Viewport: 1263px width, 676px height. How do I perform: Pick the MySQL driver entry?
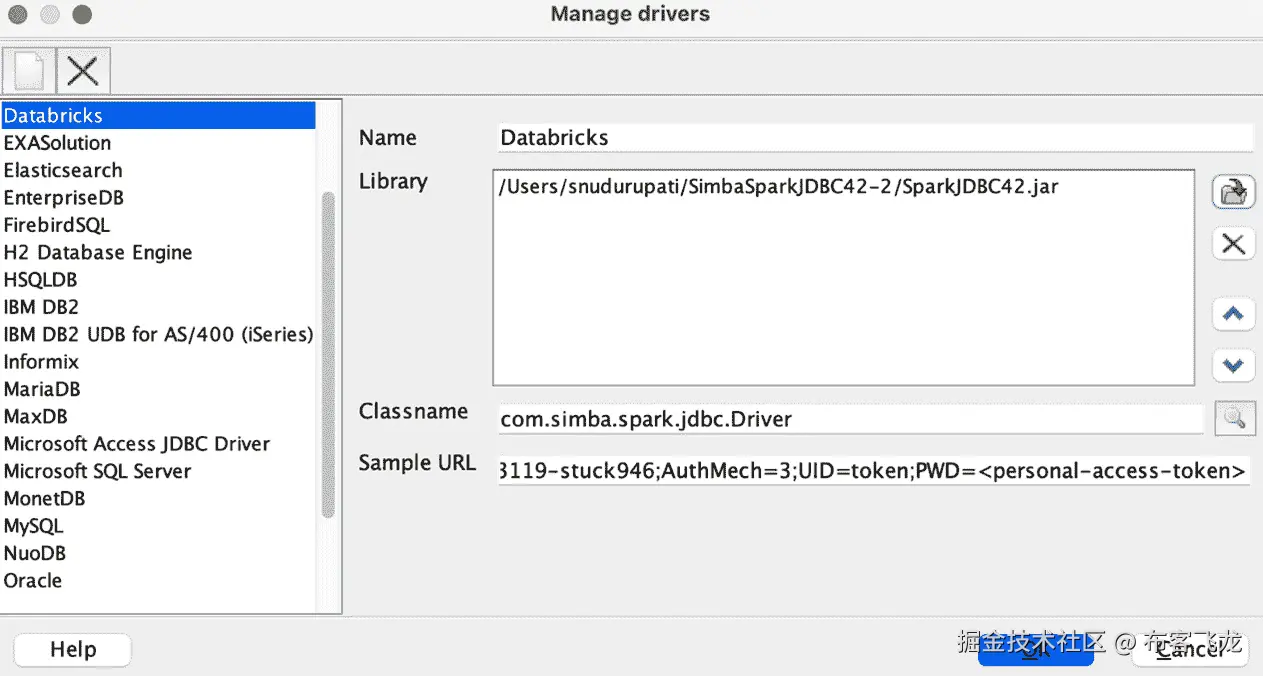tap(33, 526)
